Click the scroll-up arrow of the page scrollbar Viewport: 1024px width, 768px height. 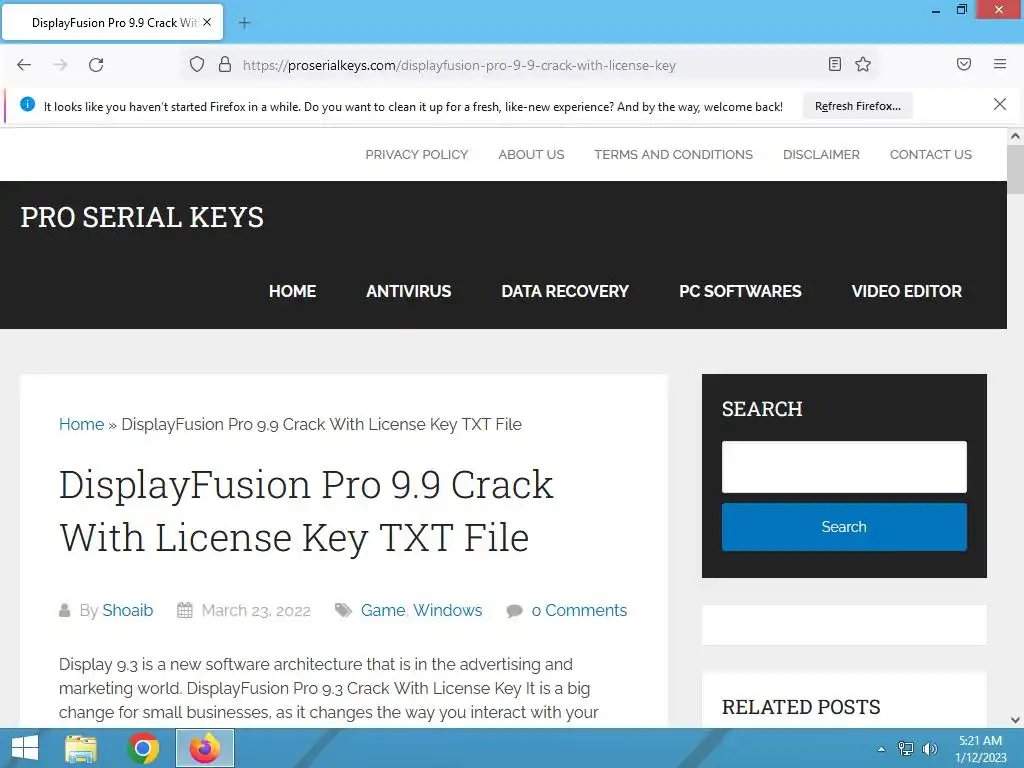[x=1015, y=136]
